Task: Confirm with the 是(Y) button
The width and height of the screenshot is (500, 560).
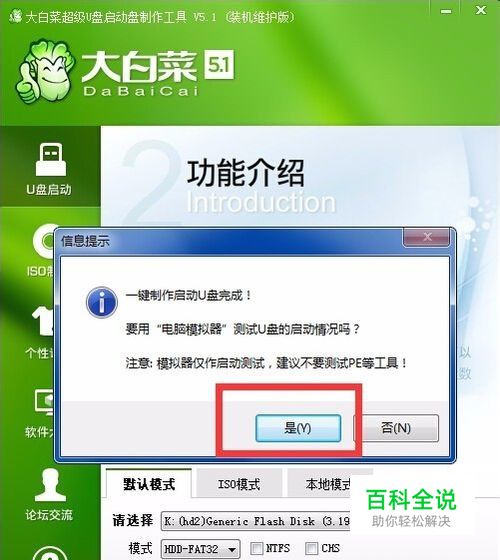Action: (298, 428)
